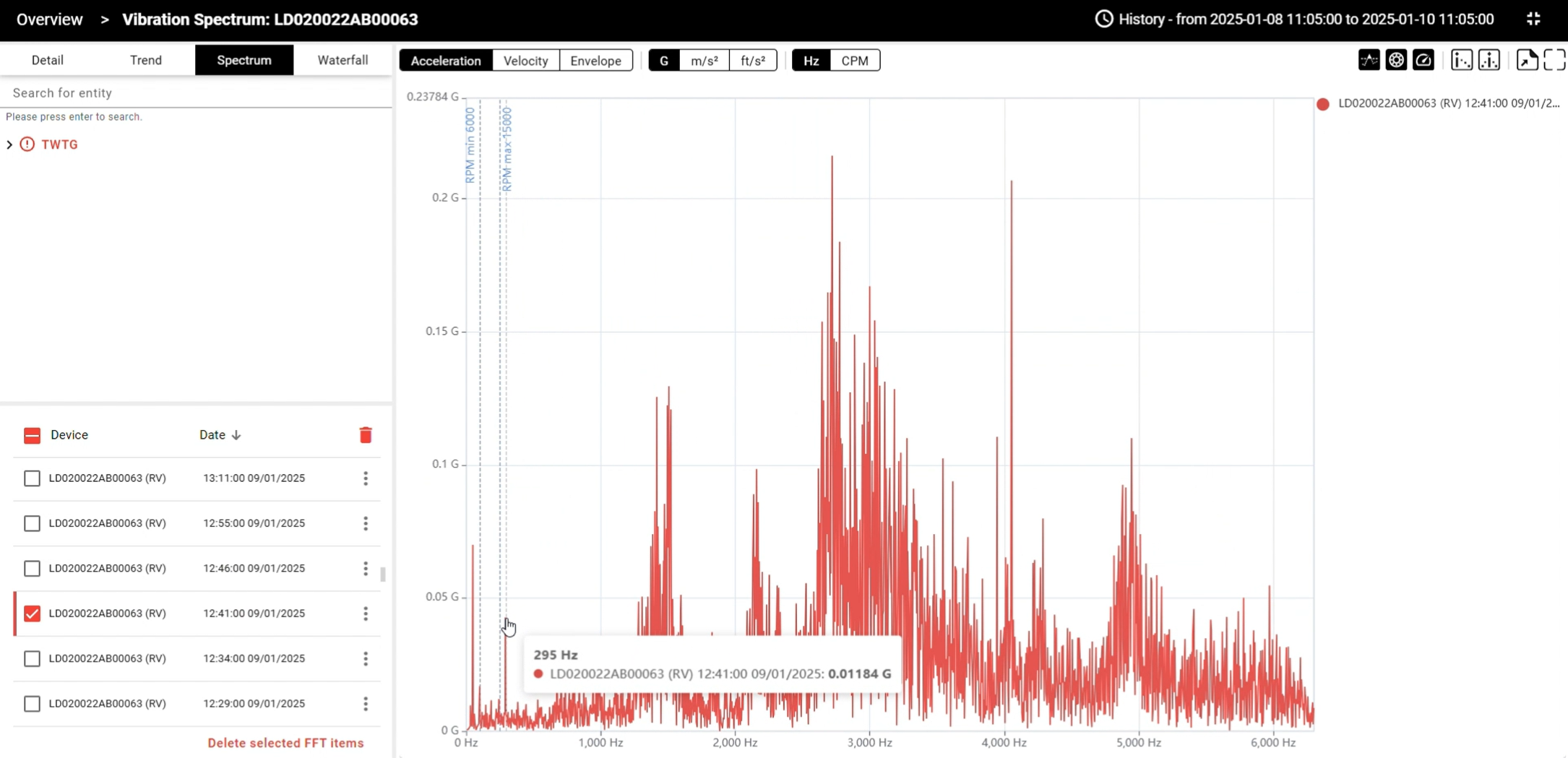This screenshot has width=1568, height=758.
Task: Expand the TWTG tree node
Action: pyautogui.click(x=9, y=145)
